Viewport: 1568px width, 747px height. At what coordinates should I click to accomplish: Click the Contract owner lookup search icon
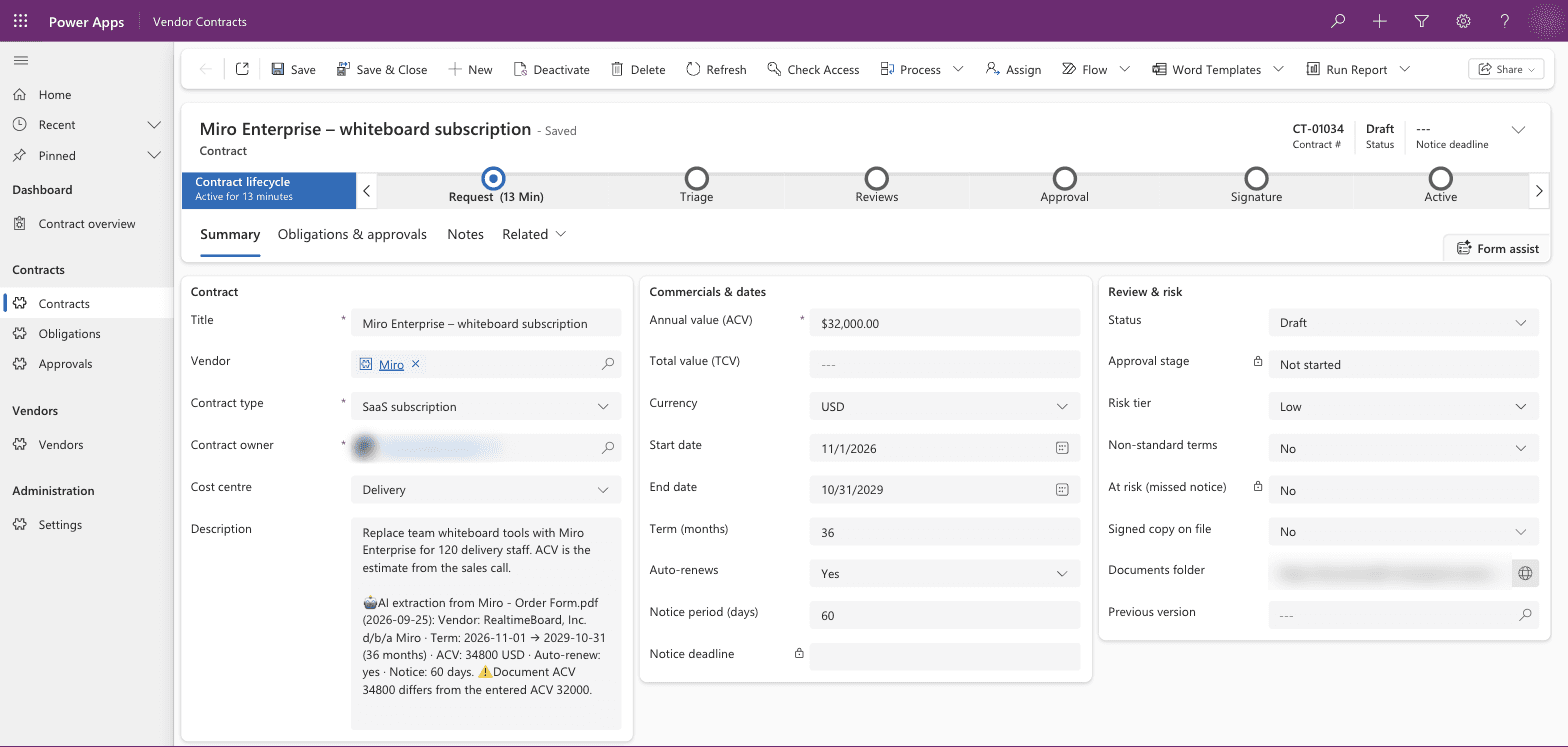click(x=608, y=448)
